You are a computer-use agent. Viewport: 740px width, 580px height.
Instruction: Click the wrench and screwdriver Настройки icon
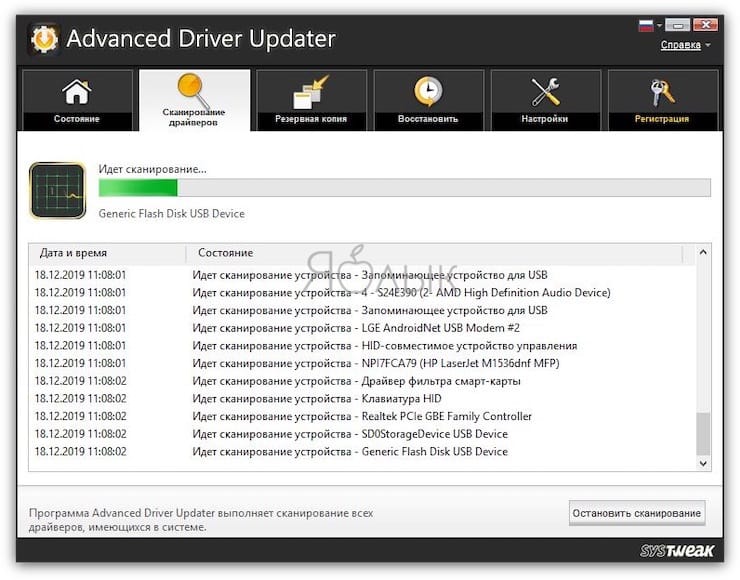click(545, 92)
